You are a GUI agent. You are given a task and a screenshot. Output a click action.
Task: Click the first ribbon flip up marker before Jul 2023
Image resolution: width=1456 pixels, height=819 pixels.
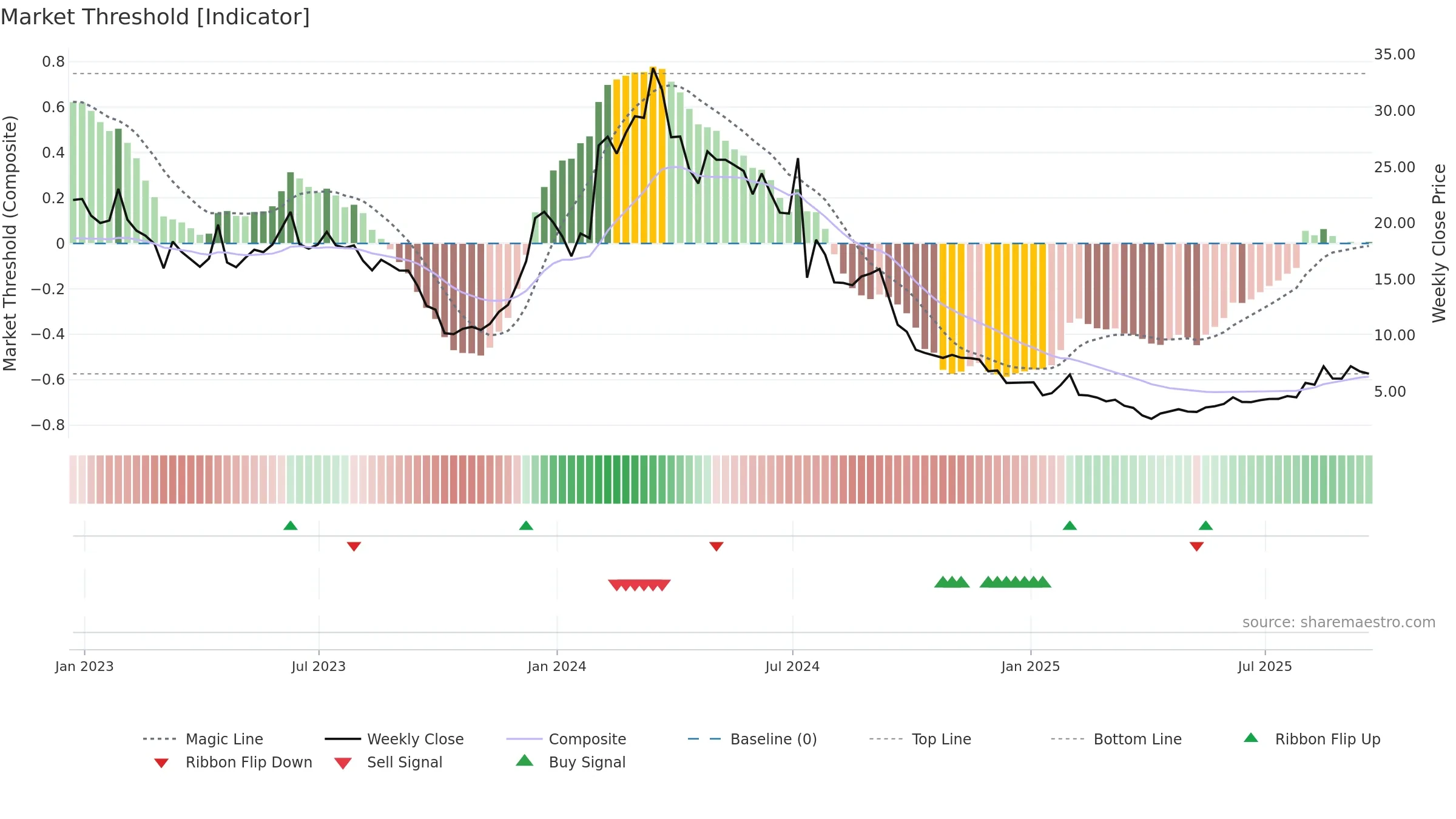[291, 525]
